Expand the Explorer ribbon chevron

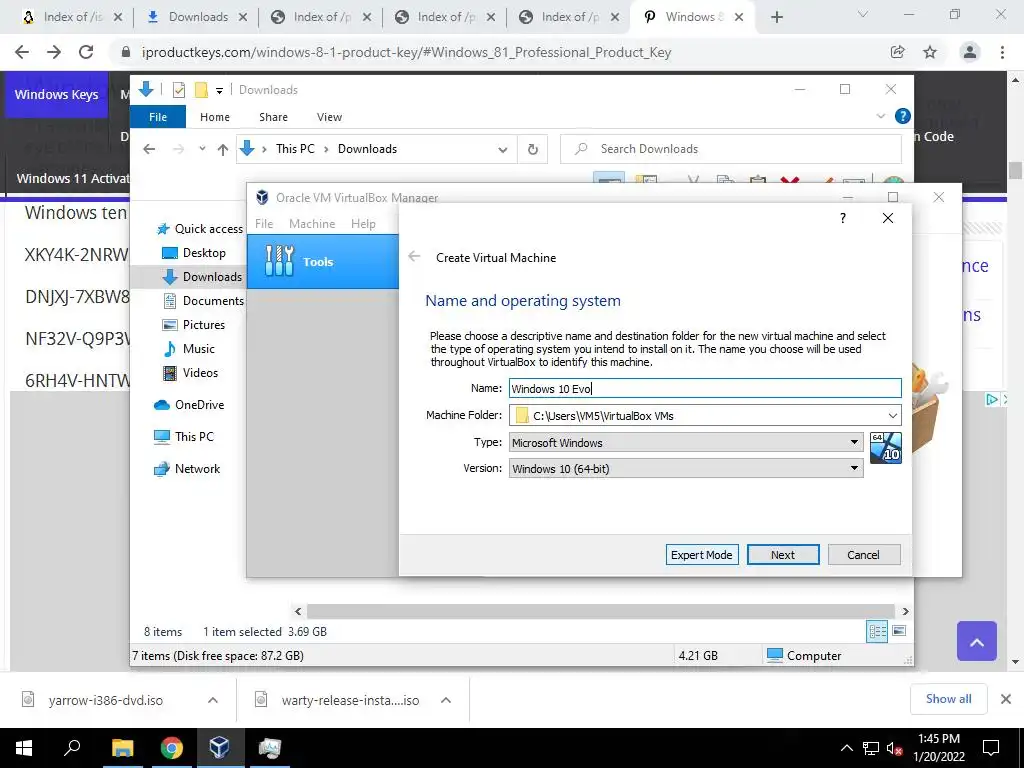tap(880, 116)
